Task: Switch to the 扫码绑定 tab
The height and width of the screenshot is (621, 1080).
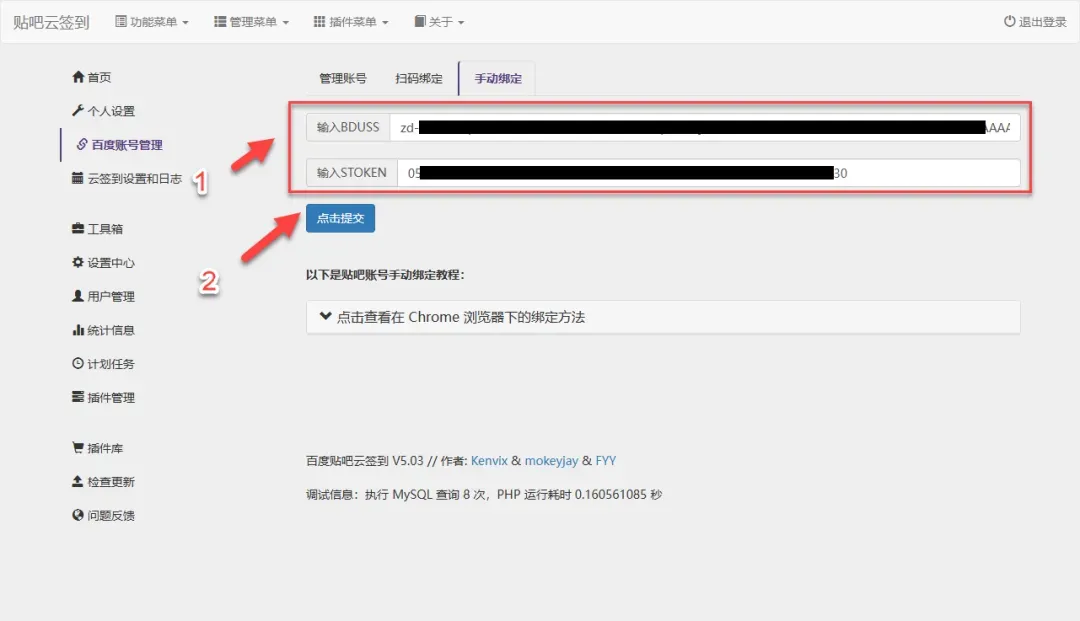Action: 418,78
